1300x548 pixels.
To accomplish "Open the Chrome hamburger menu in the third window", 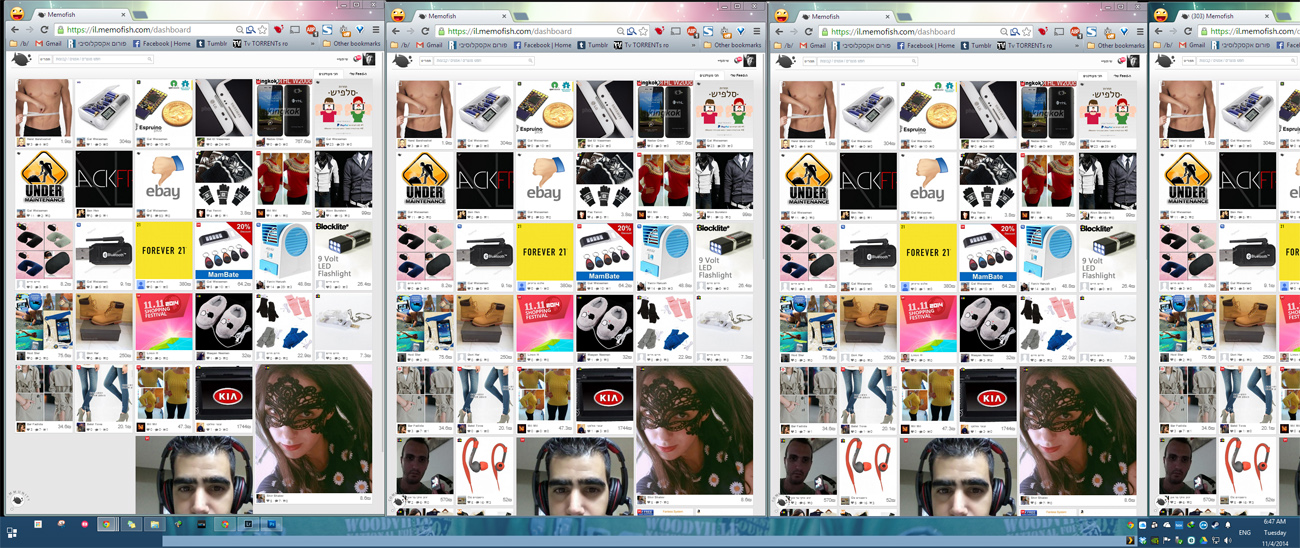I will coord(1138,31).
